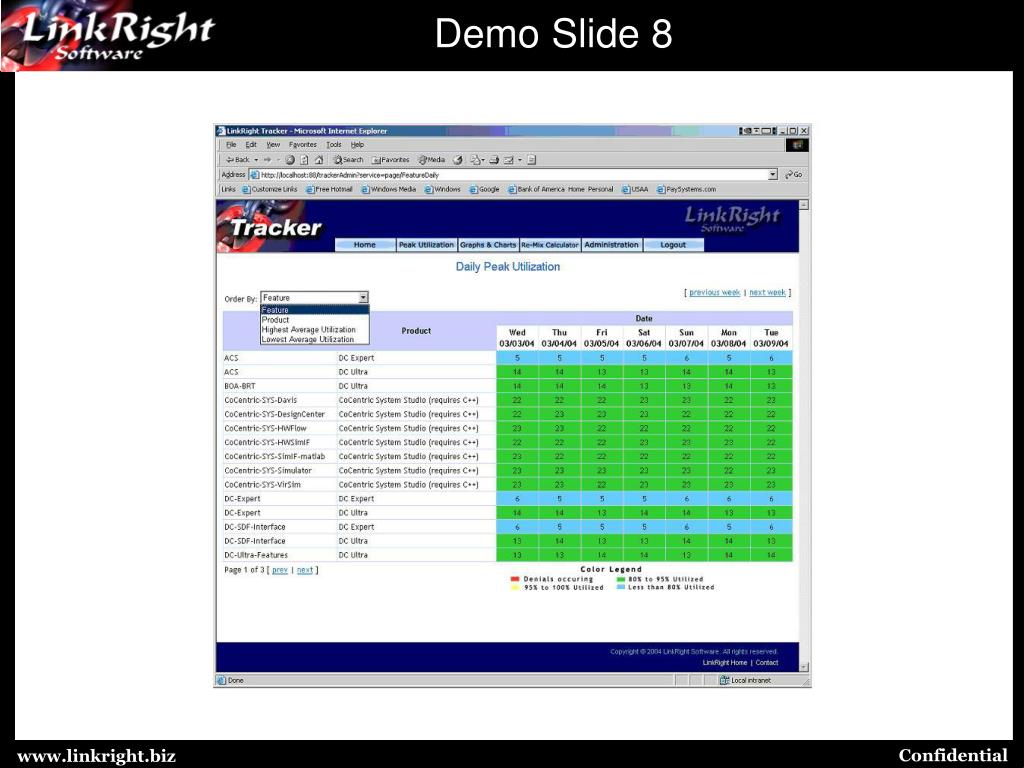Click the Logout tab
Screen dimensions: 1024x768
[673, 245]
